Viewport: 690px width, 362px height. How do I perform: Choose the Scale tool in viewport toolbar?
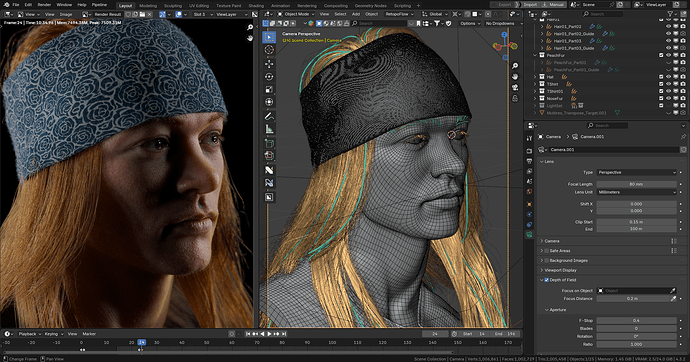pyautogui.click(x=269, y=89)
